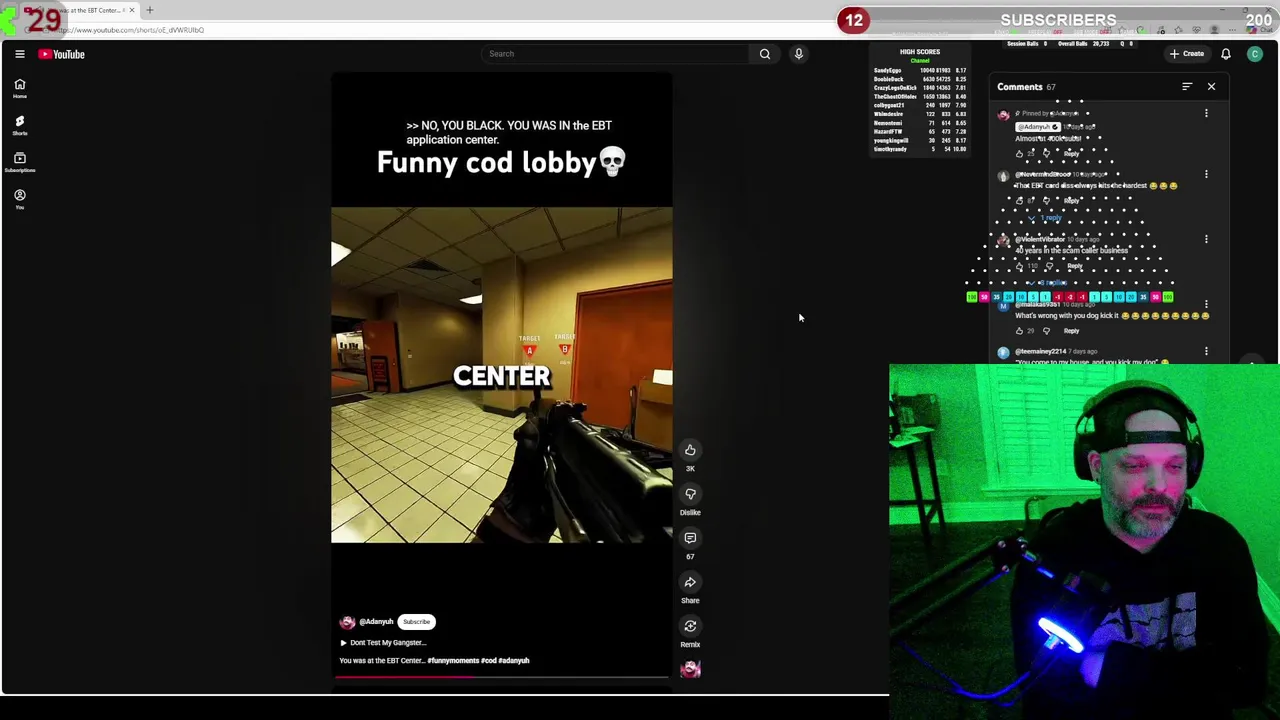Reply to the EBT card diss comment

(1071, 201)
